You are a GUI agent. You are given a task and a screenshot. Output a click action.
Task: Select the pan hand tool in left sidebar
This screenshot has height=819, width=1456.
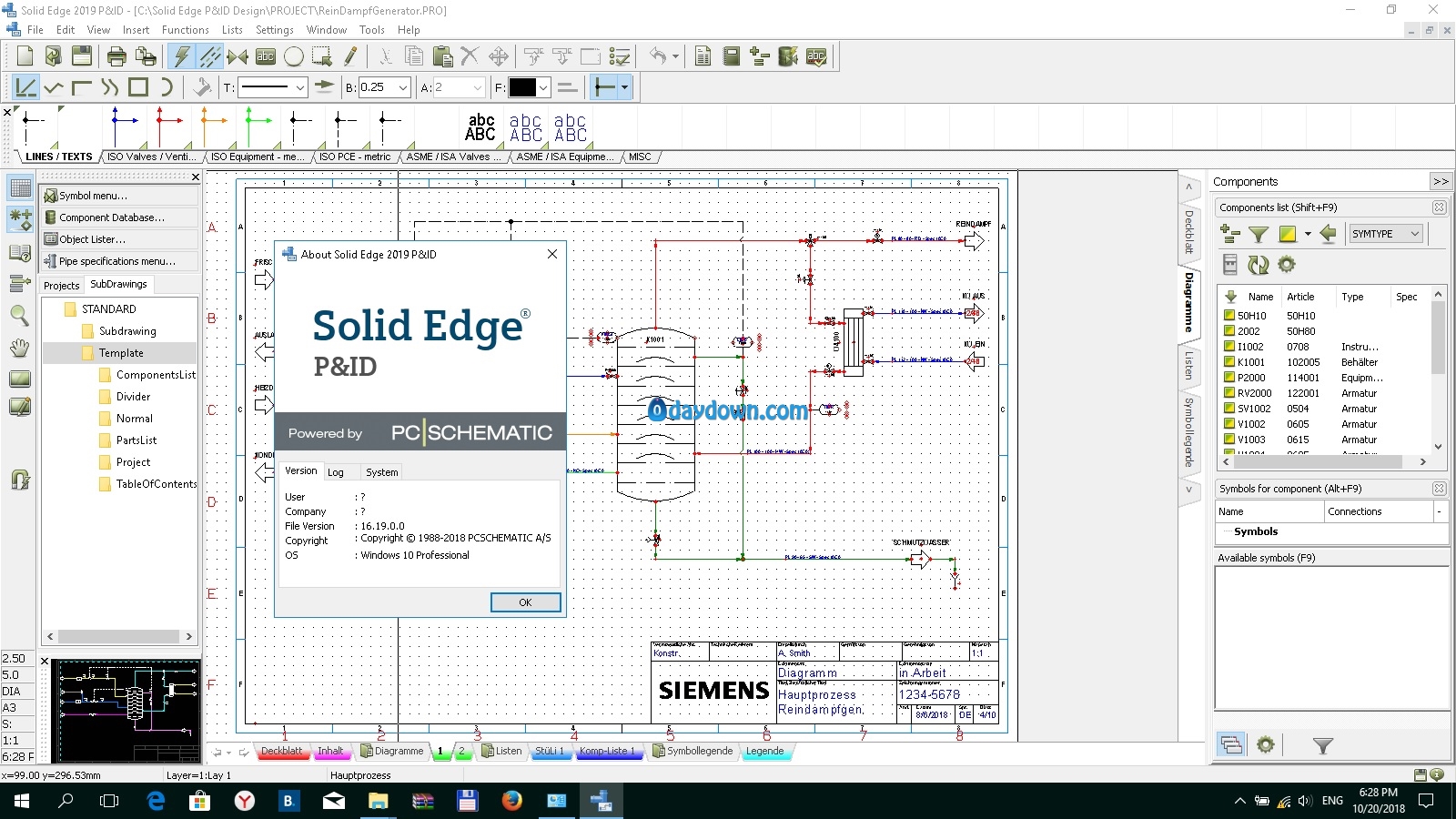19,348
